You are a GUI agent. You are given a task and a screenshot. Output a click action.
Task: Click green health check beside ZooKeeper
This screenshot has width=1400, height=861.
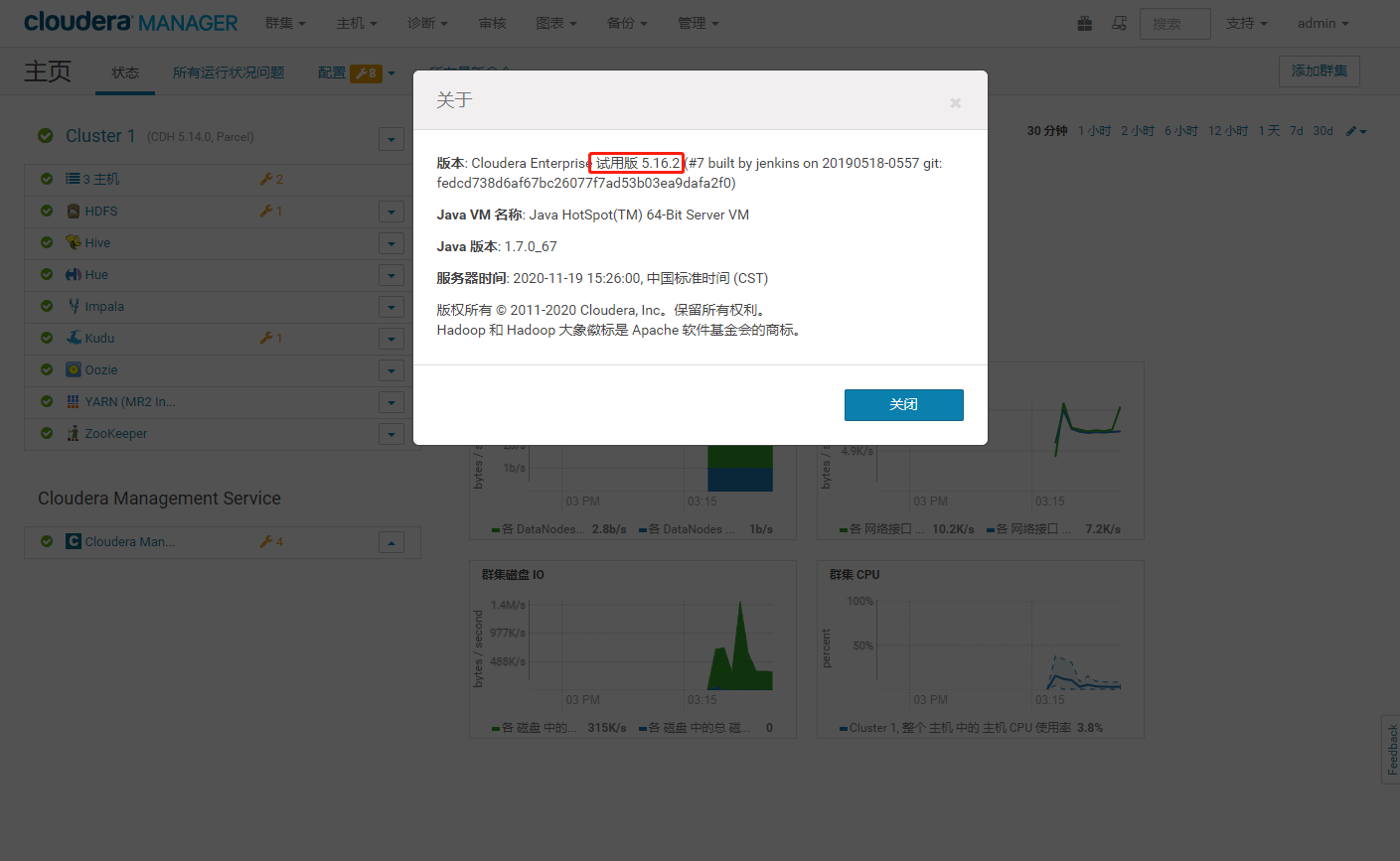pos(47,433)
